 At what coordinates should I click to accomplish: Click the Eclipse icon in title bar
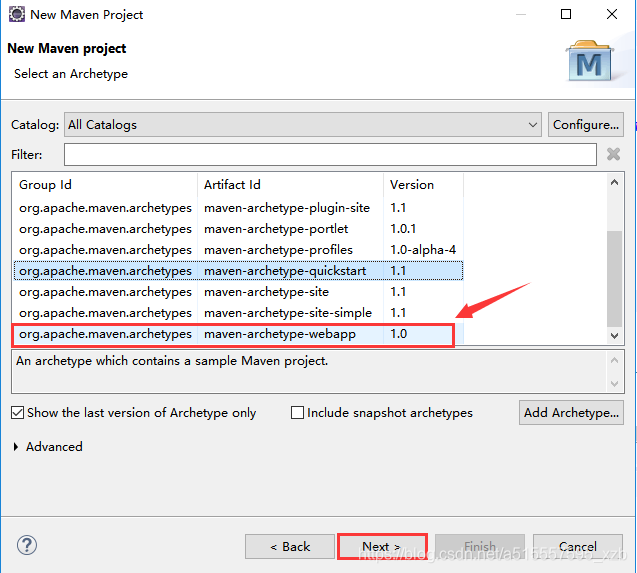[17, 14]
